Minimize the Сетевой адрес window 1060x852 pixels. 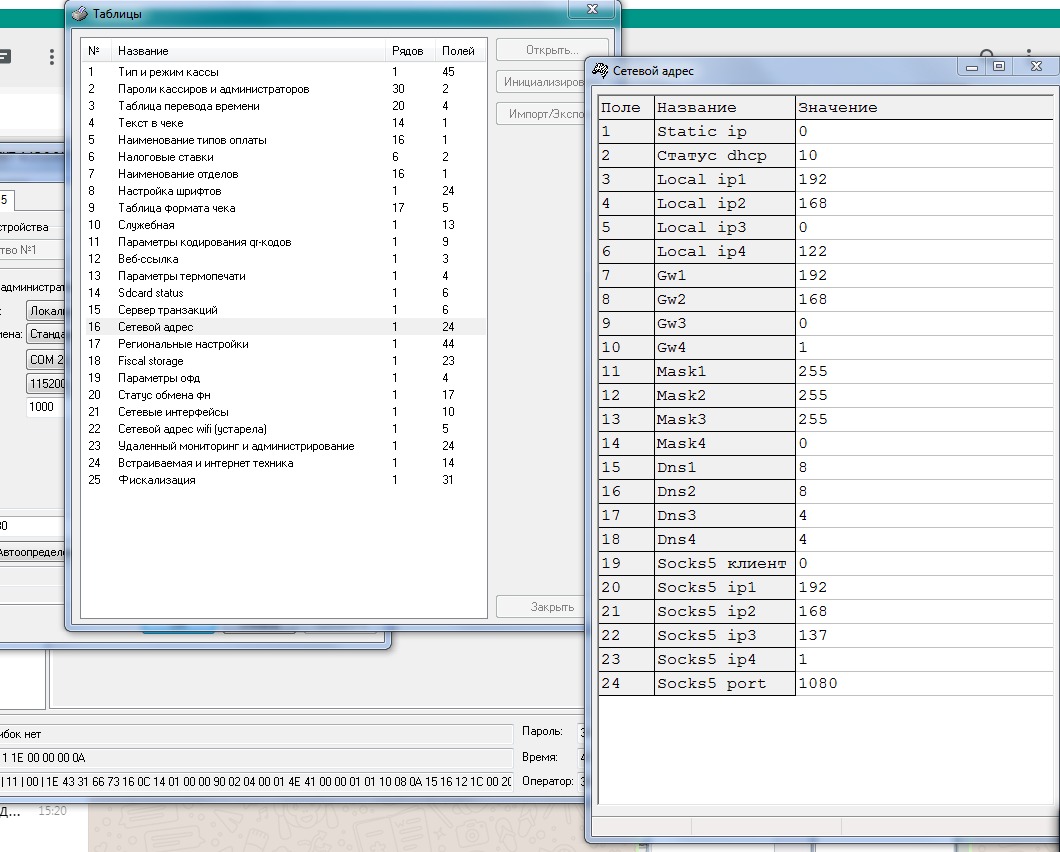pyautogui.click(x=972, y=66)
